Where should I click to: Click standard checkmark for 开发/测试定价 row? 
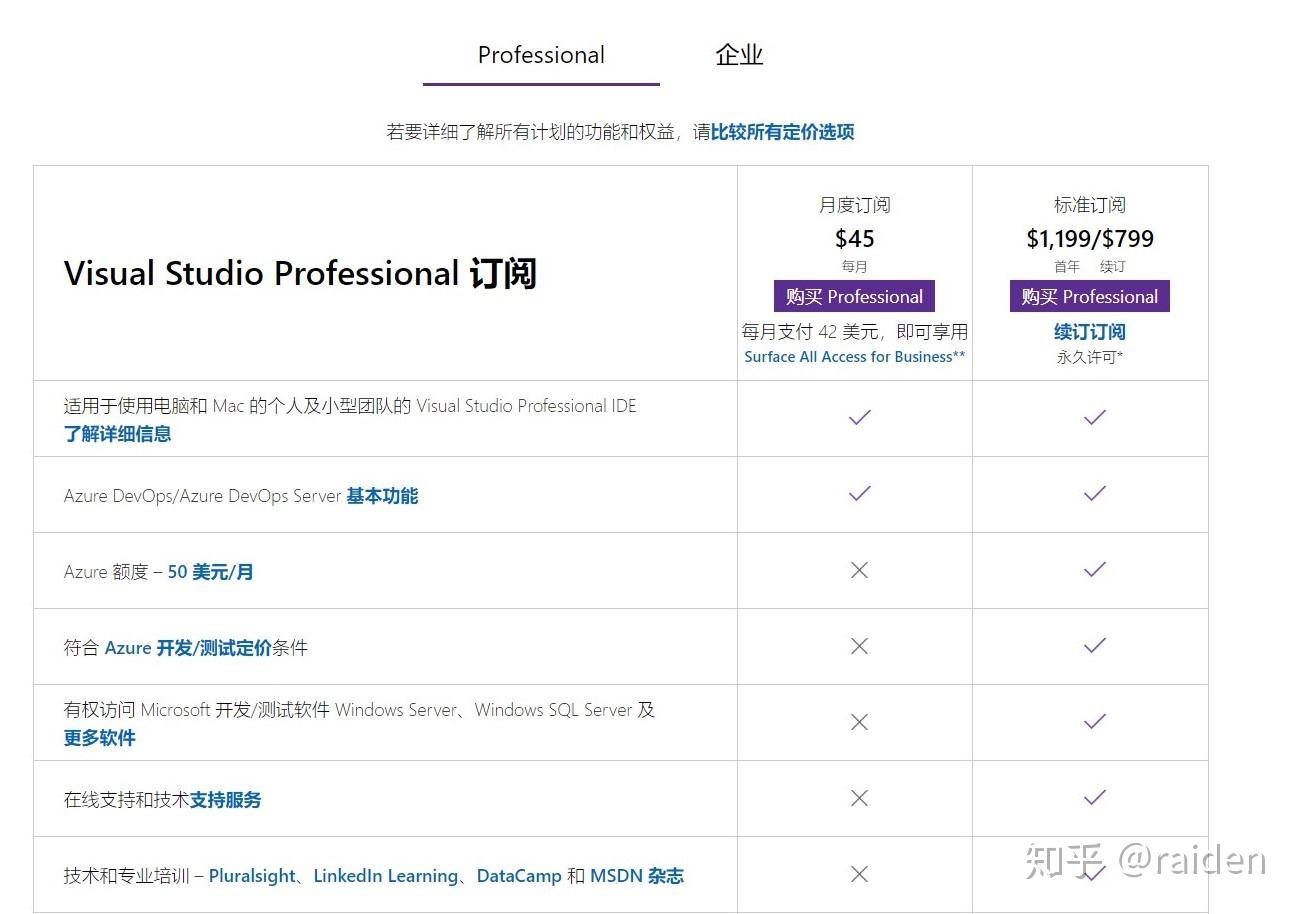click(1095, 646)
